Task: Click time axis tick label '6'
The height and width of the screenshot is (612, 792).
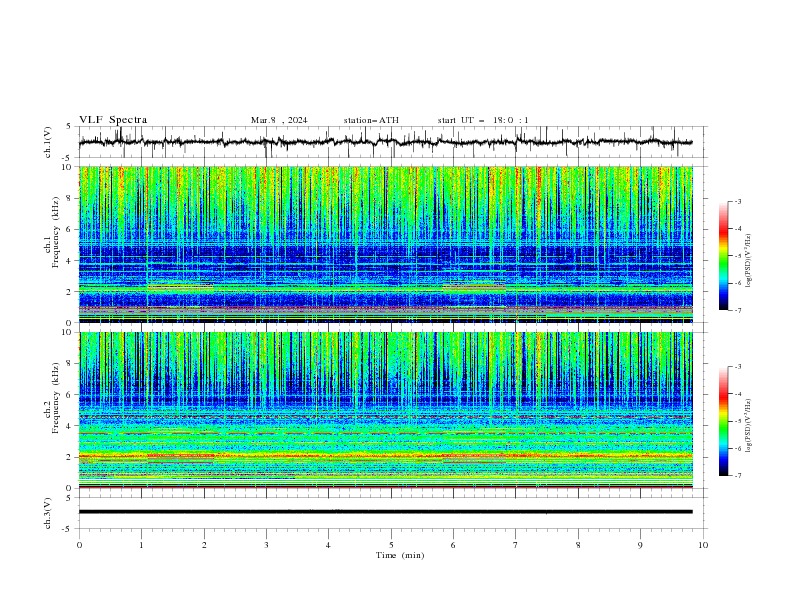Action: click(x=453, y=545)
